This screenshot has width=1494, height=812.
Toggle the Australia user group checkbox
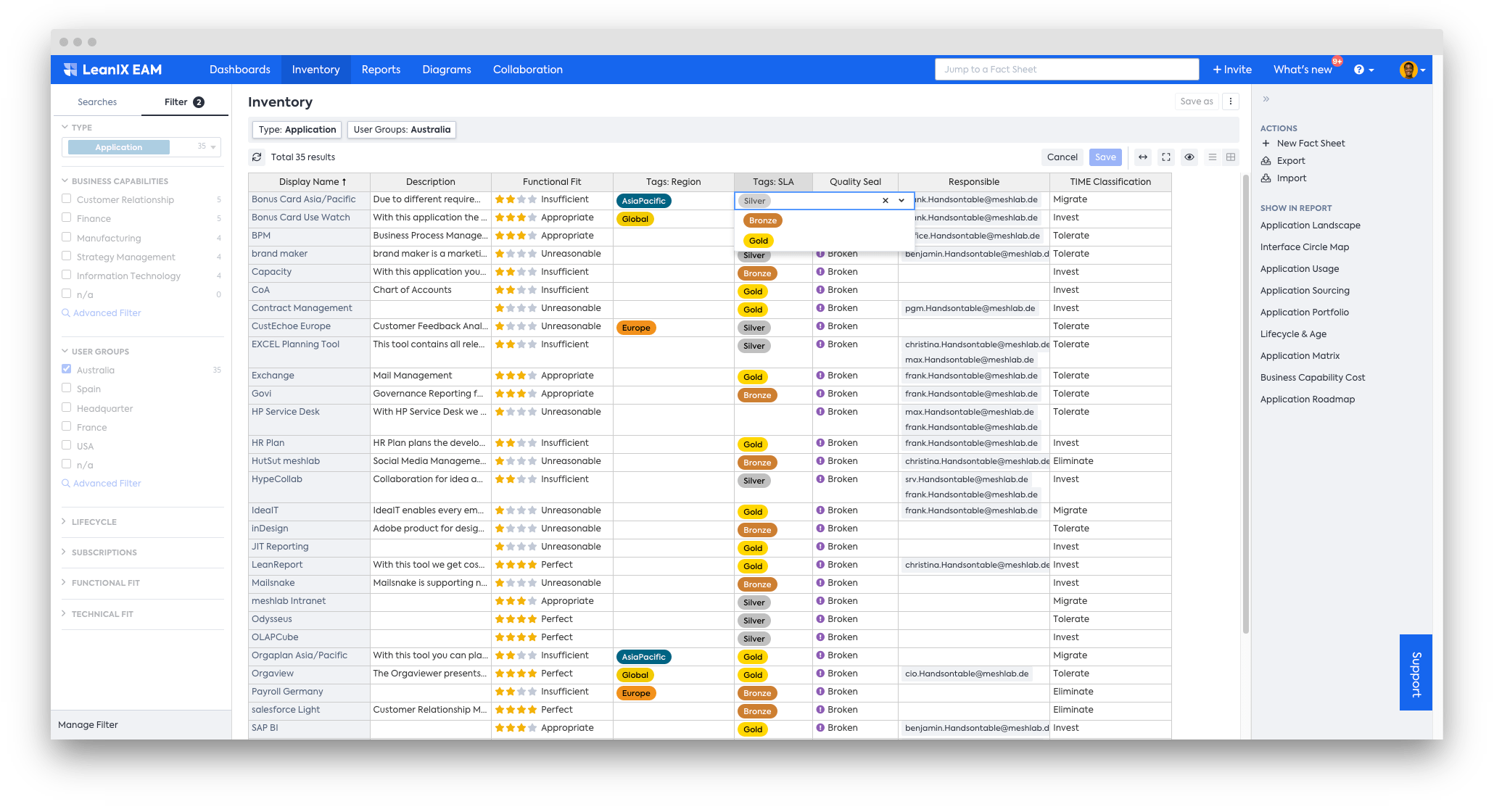coord(67,369)
